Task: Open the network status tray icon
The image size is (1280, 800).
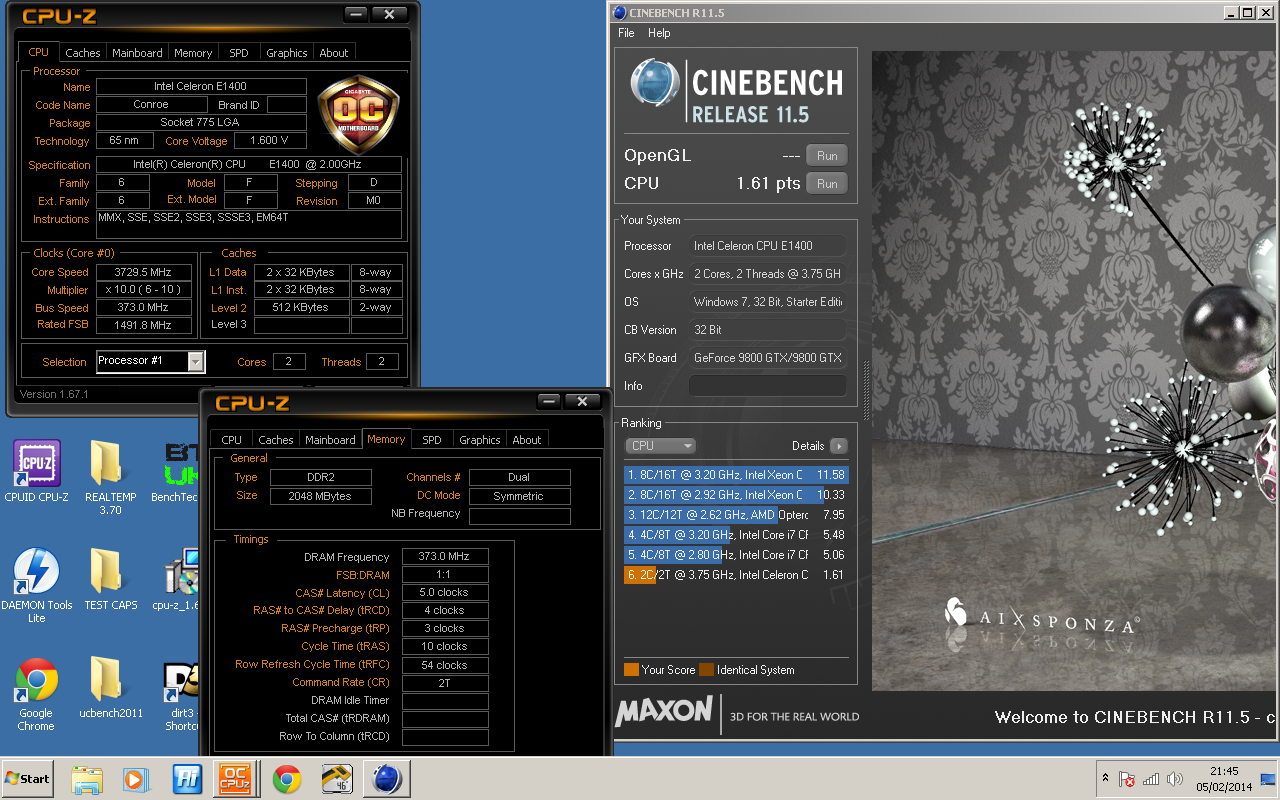Action: tap(1151, 779)
